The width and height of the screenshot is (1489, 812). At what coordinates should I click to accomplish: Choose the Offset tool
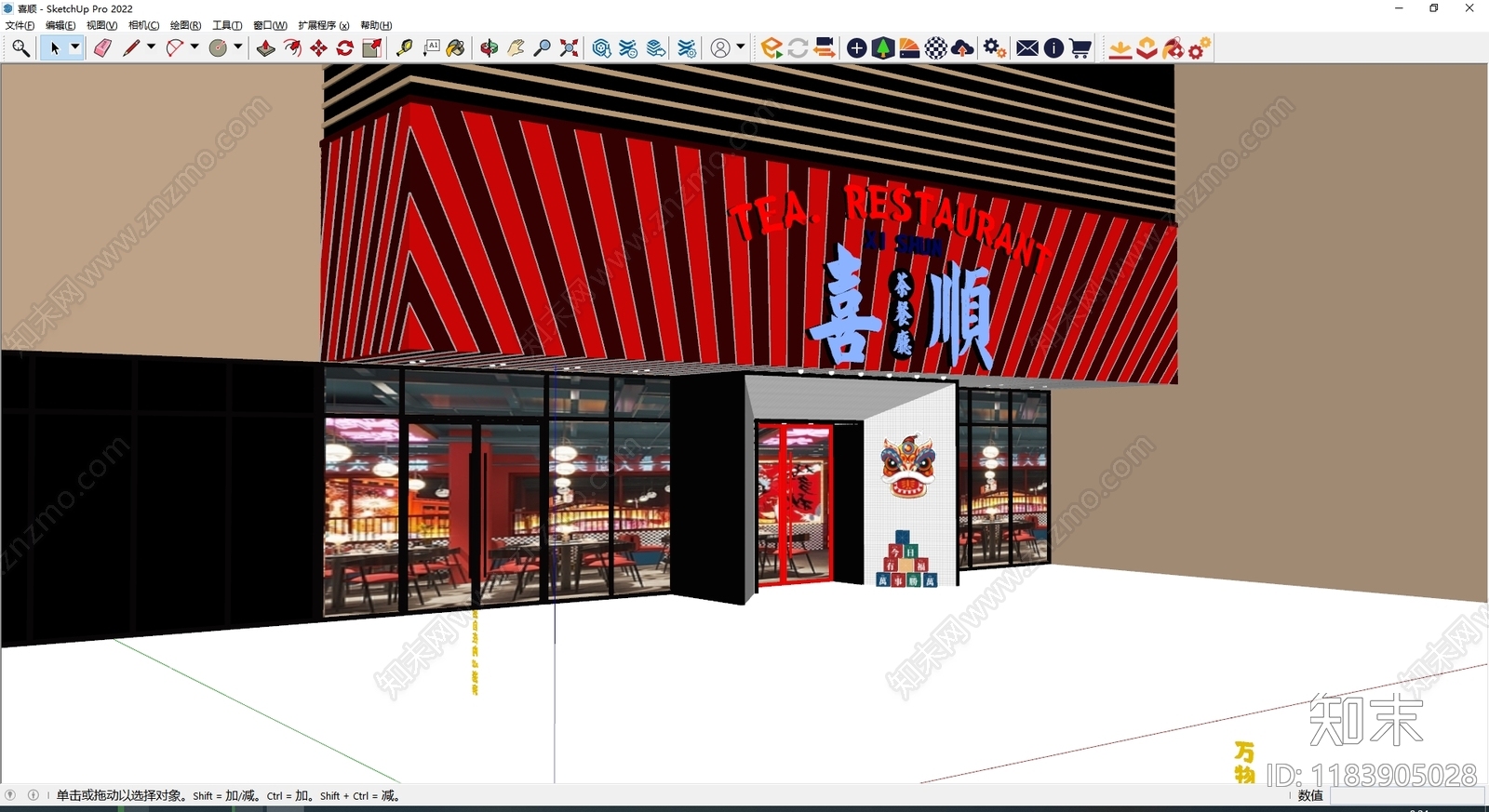click(x=292, y=48)
